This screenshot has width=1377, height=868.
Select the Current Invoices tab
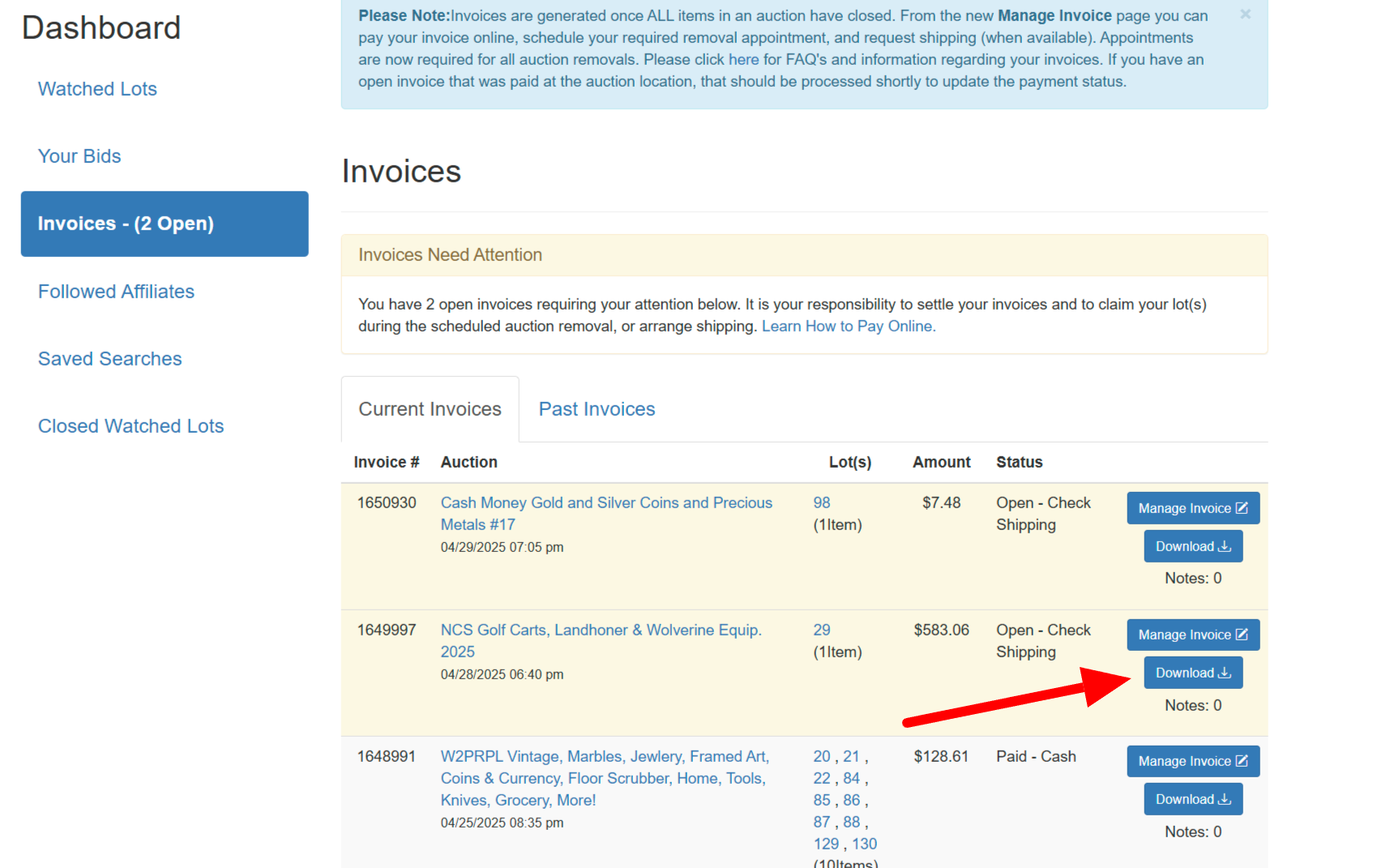430,409
